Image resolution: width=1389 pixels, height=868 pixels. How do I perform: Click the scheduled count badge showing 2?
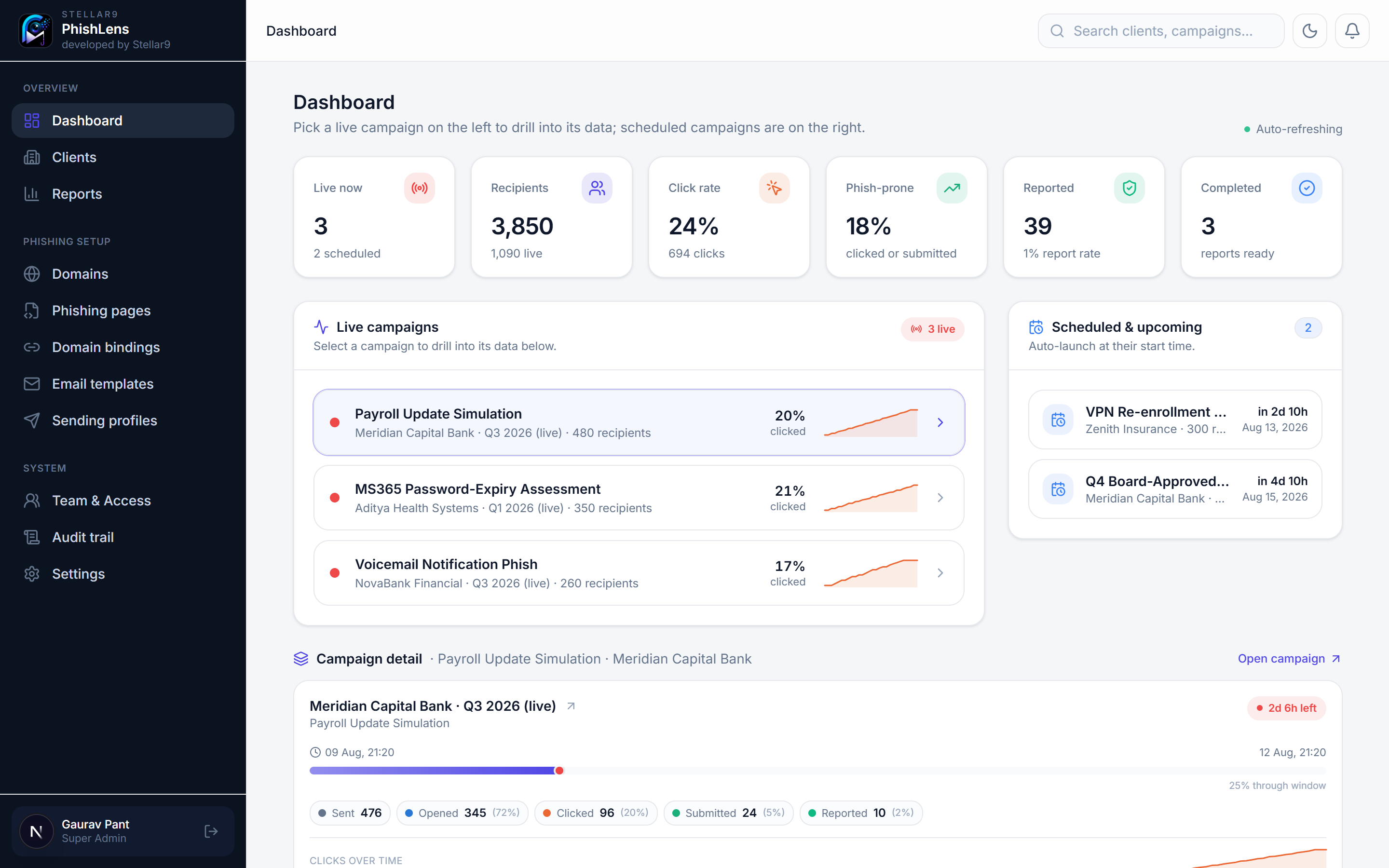tap(1308, 328)
